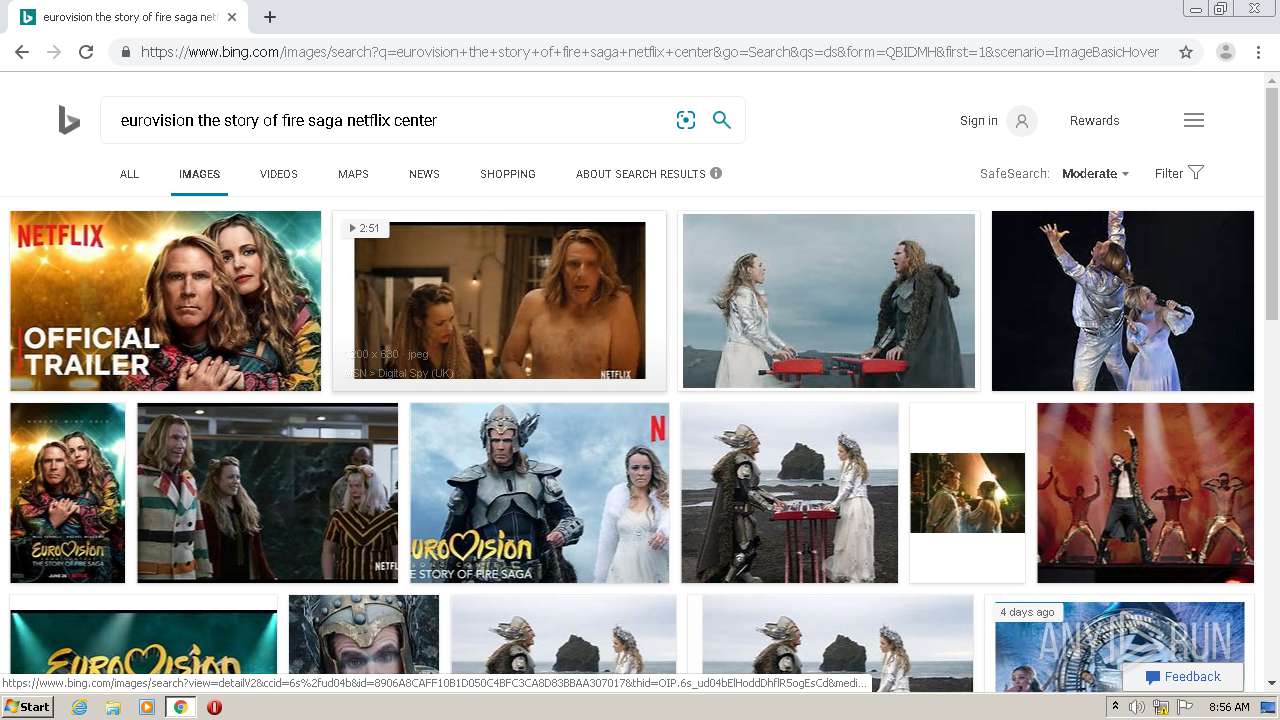Open a new browser tab
Screen dimensions: 1280x720
270,17
